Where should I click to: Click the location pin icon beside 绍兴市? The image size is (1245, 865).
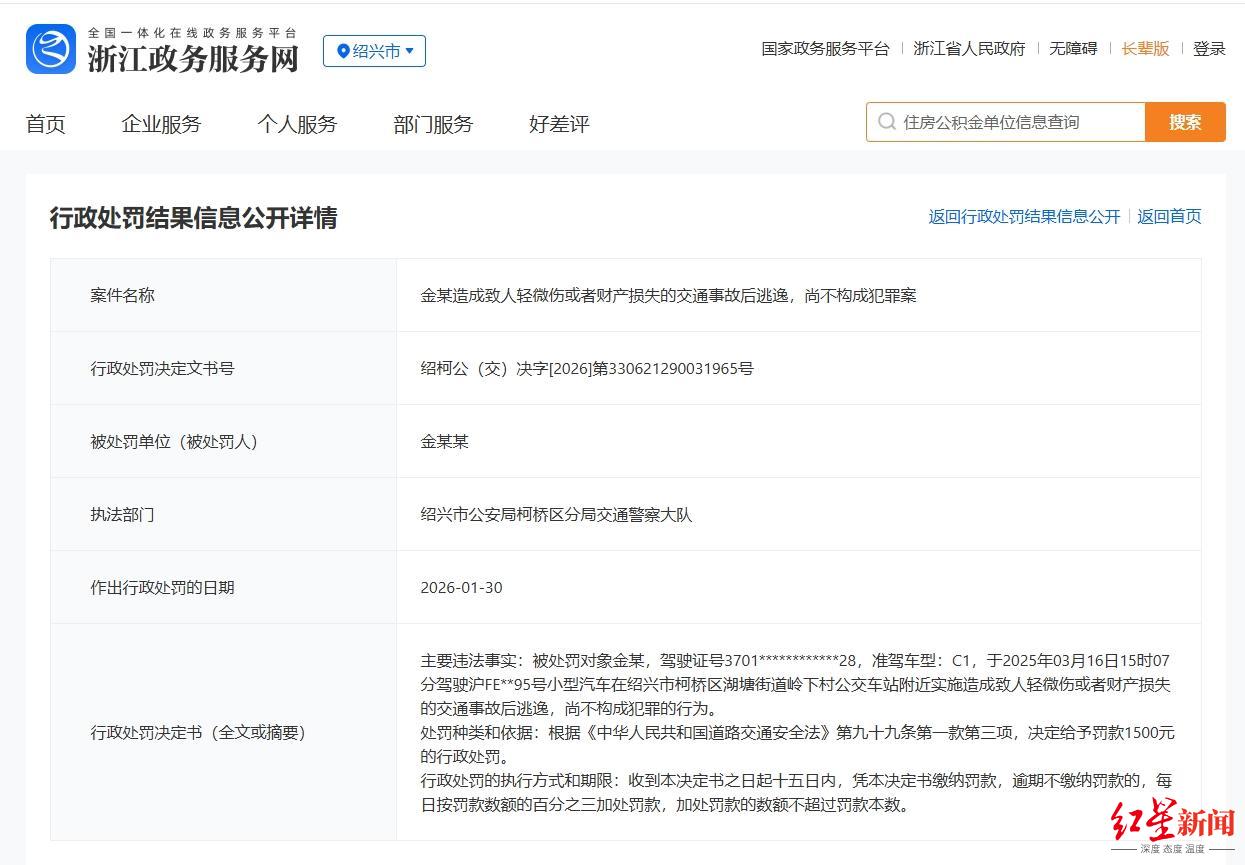343,51
